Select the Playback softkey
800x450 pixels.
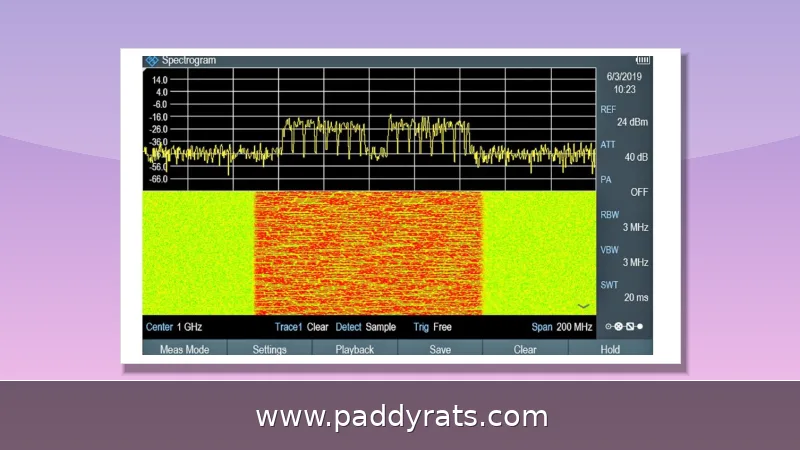tap(355, 349)
